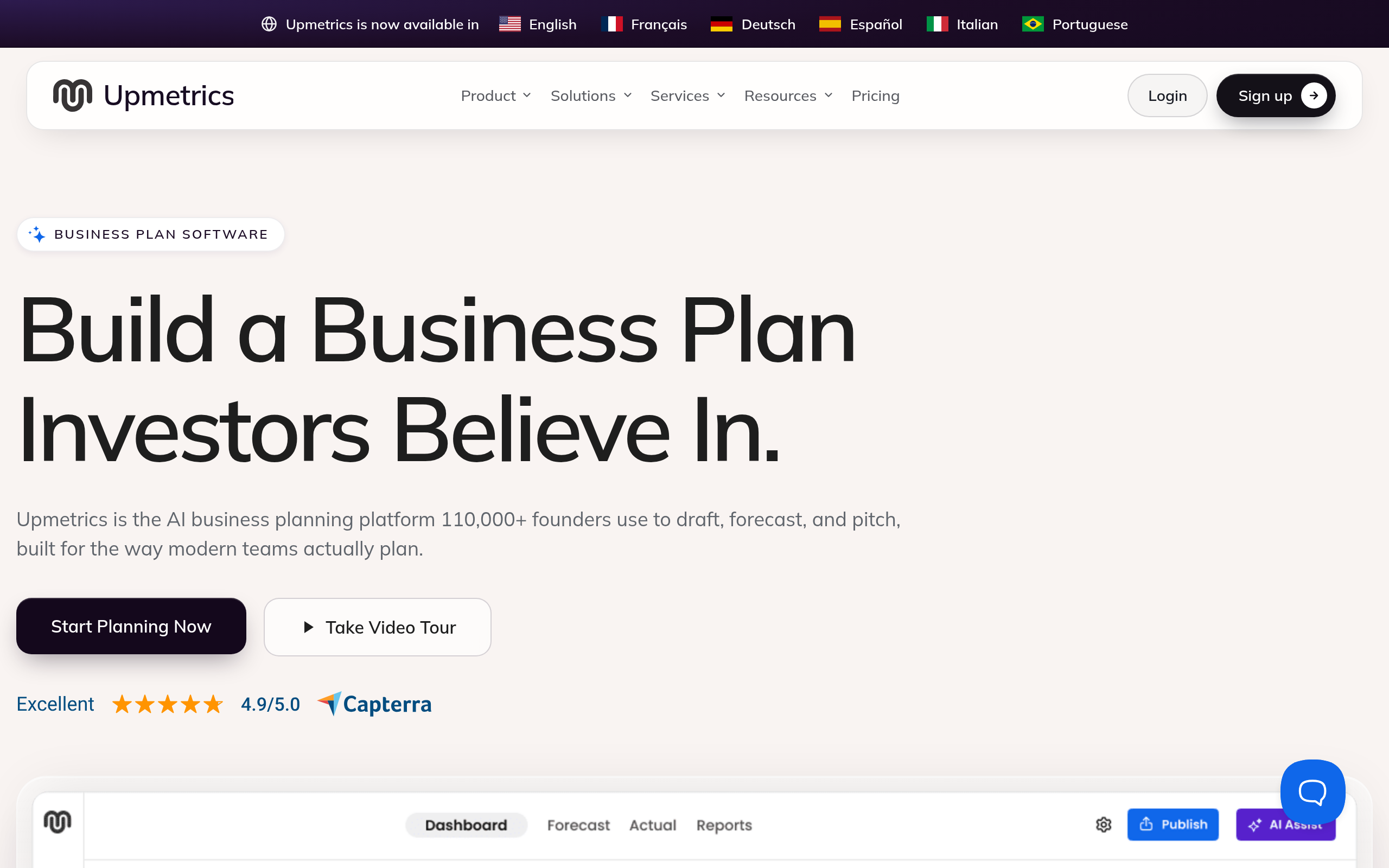Click the Brazilian flag icon

pyautogui.click(x=1033, y=24)
